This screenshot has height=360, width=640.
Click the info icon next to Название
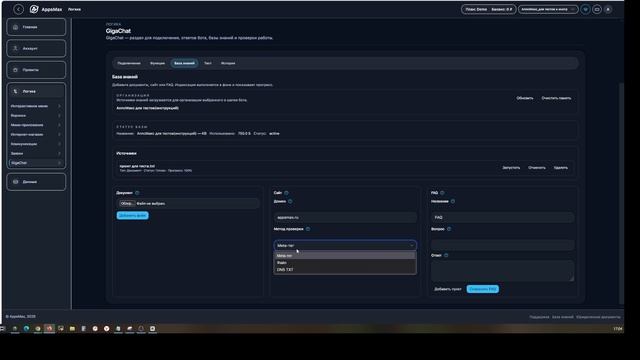point(453,201)
